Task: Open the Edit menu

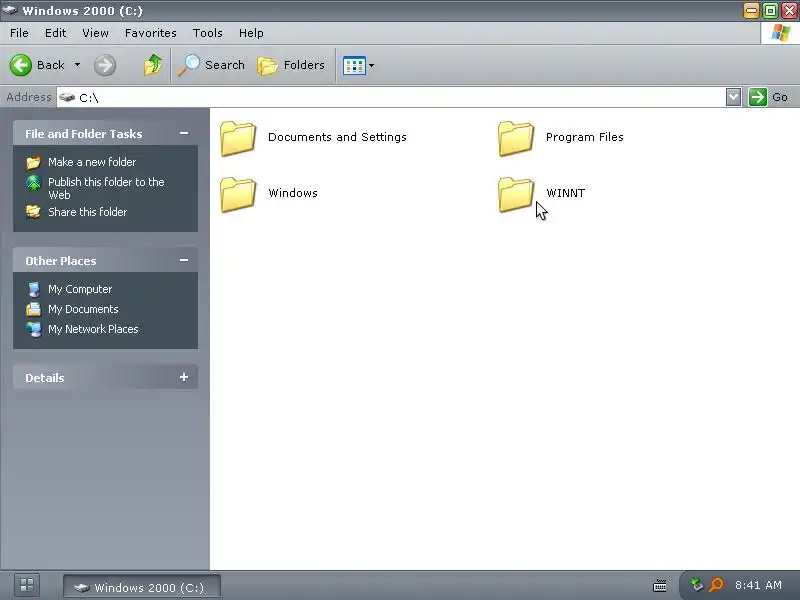Action: 55,33
